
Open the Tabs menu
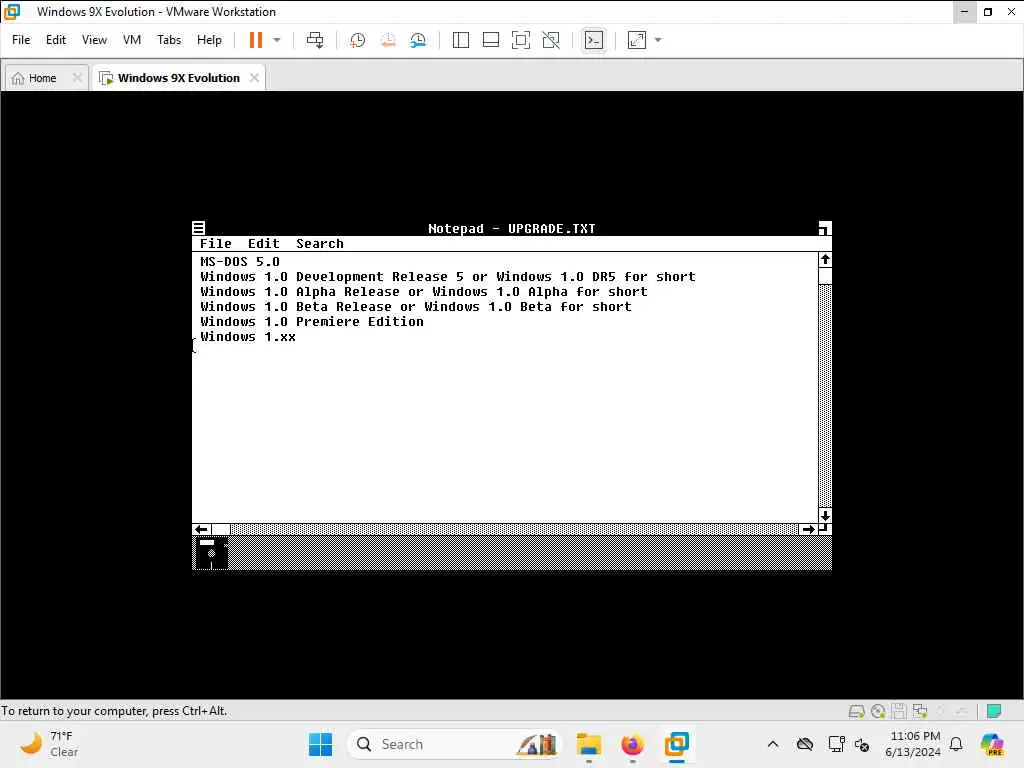click(x=169, y=40)
